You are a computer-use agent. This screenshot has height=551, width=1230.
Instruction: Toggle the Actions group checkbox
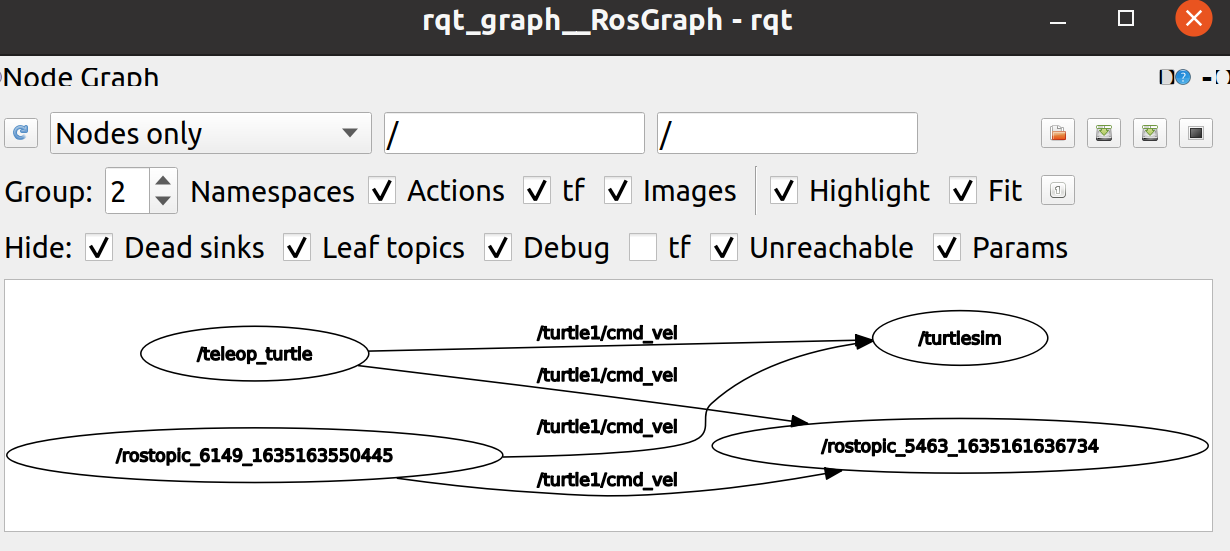[382, 190]
